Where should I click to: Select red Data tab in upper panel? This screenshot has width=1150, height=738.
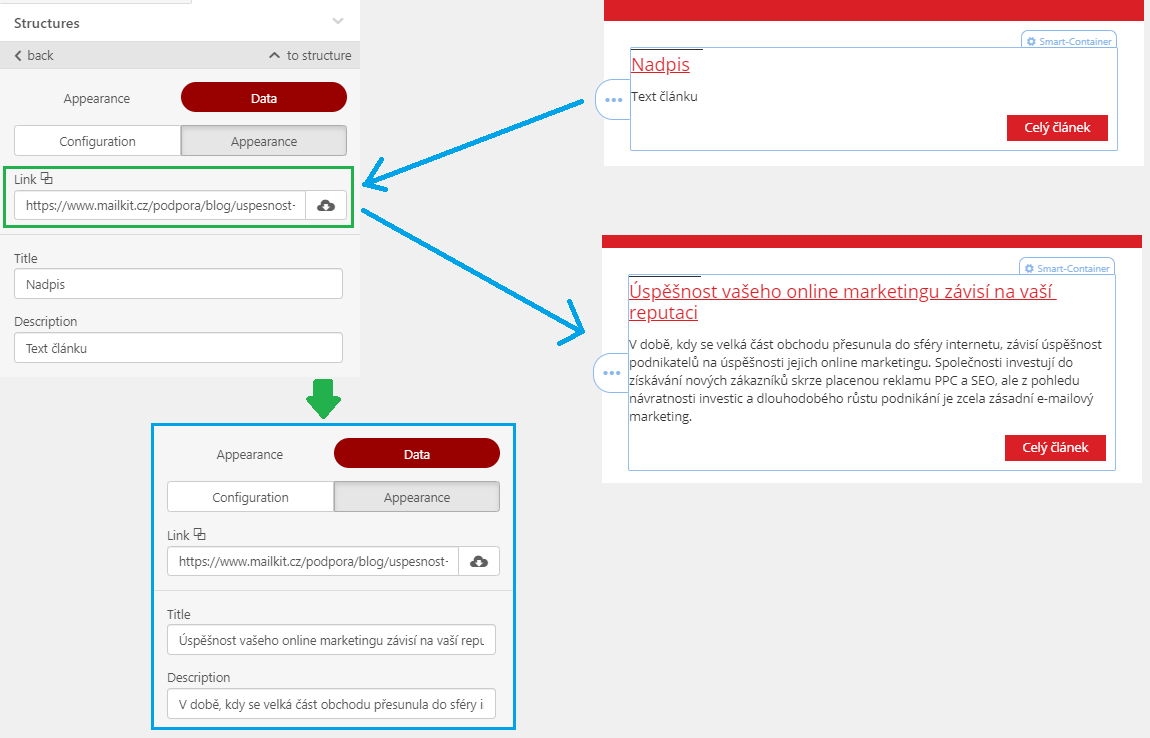[264, 98]
